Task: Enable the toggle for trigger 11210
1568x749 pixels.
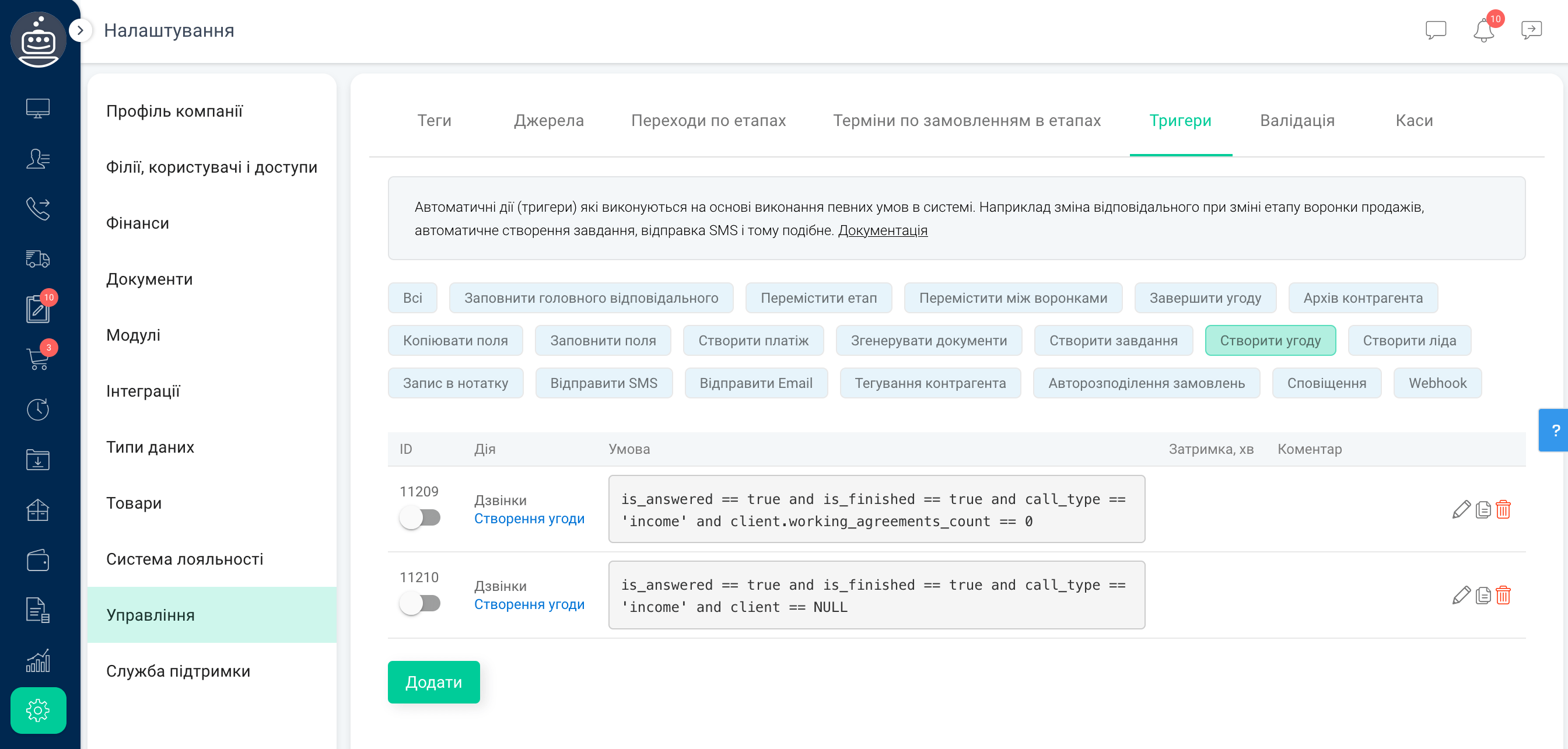Action: (420, 604)
